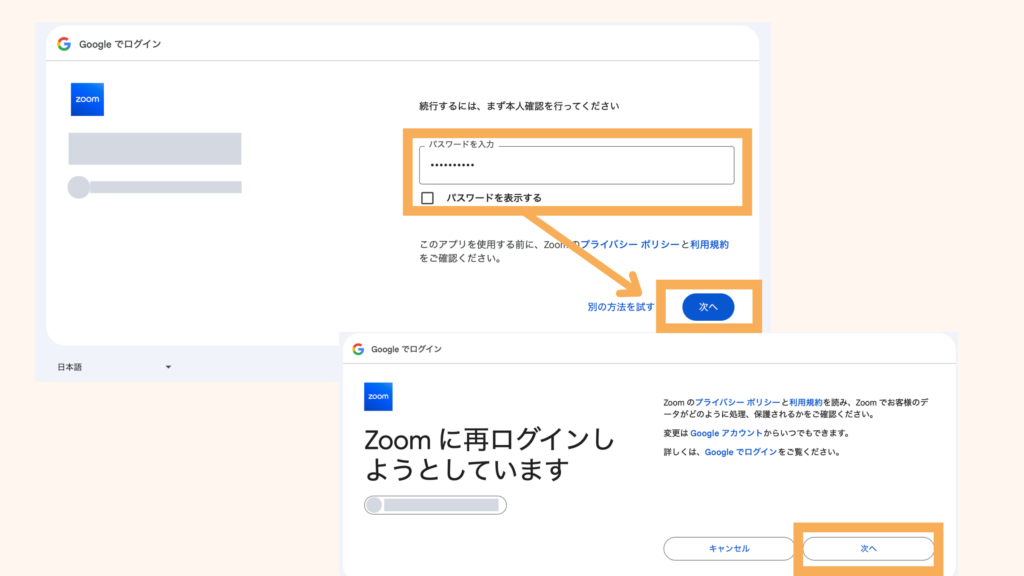Image resolution: width=1024 pixels, height=576 pixels.
Task: Click the Google でログイン help link
Action: coord(740,452)
